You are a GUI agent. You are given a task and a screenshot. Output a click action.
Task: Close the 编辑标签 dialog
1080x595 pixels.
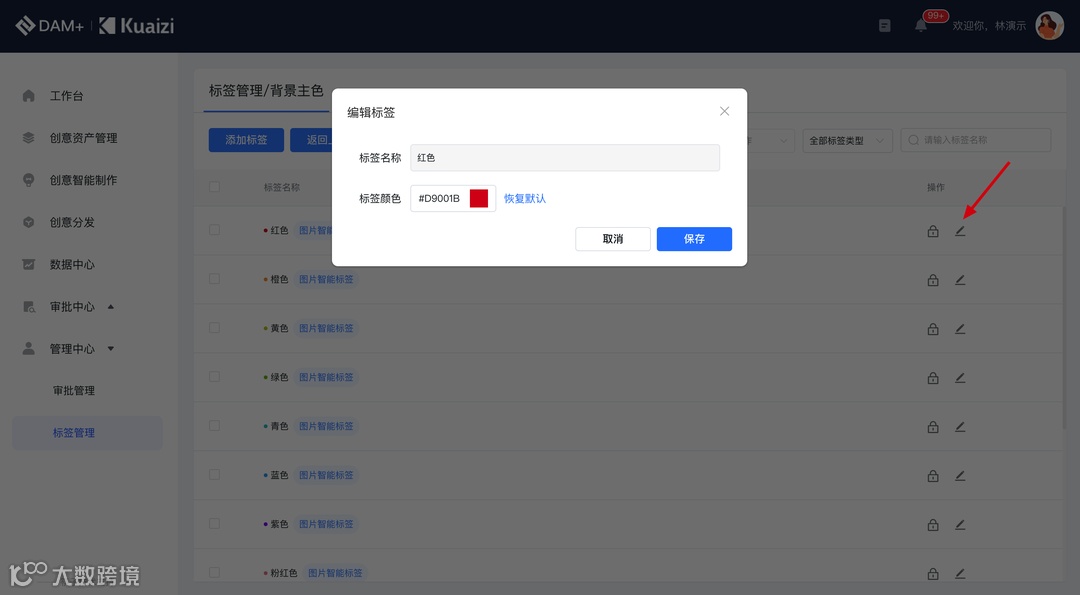725,111
